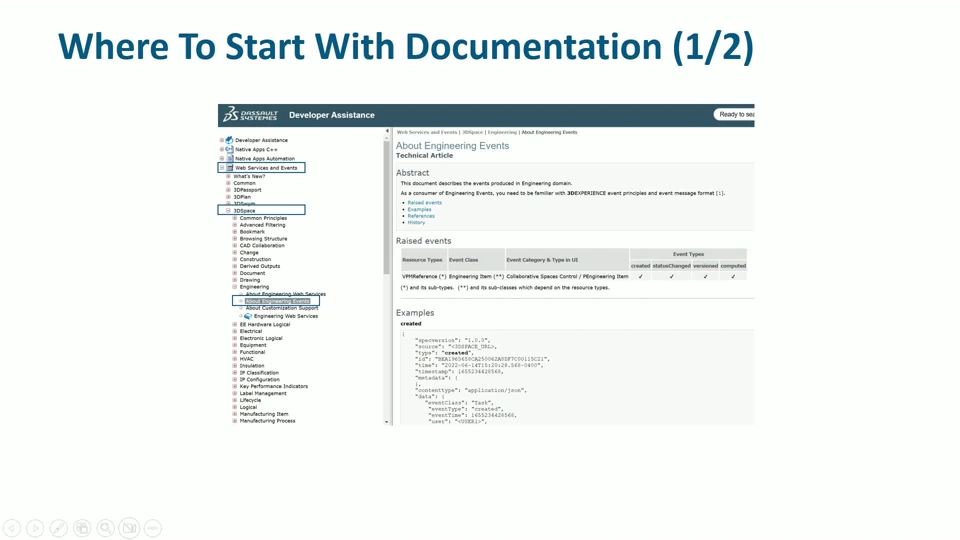Collapse the Web Services and Events node

coord(222,168)
